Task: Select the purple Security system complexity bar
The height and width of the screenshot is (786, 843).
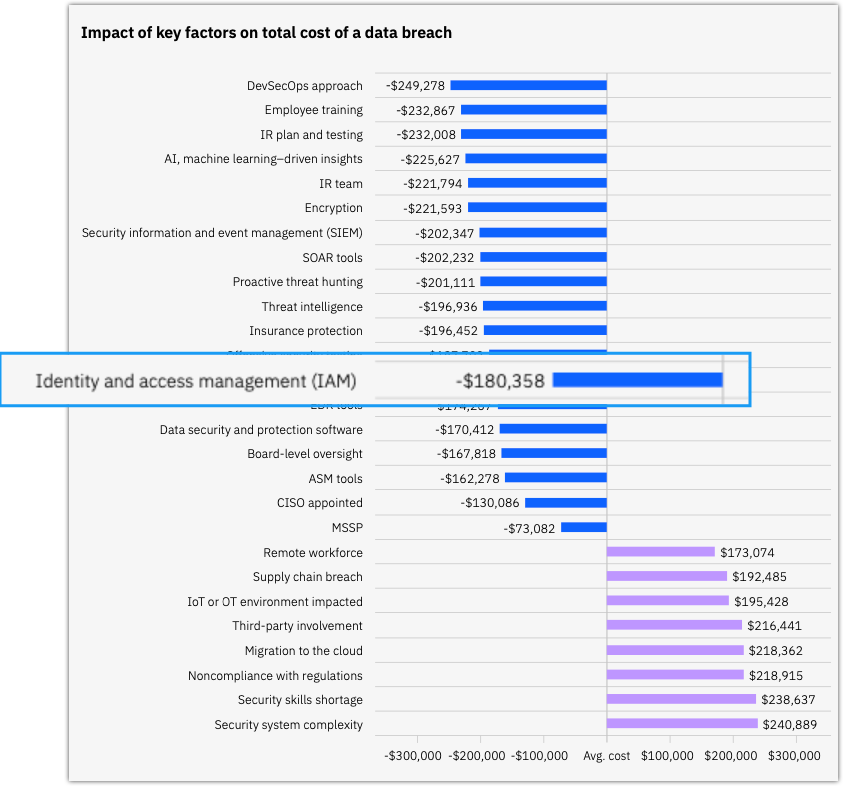Action: click(682, 724)
